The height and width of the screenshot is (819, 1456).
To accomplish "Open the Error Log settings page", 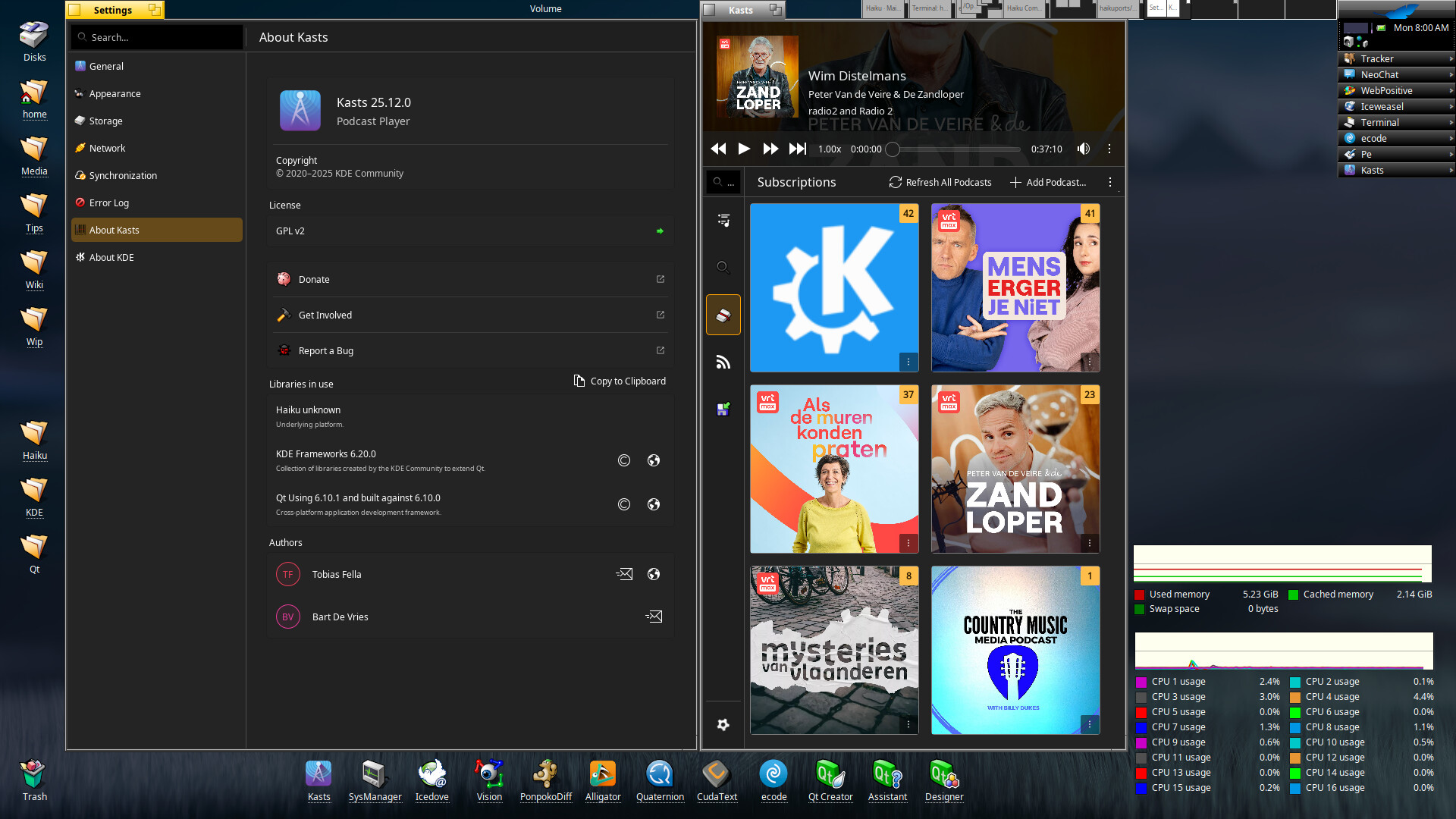I will tap(108, 202).
